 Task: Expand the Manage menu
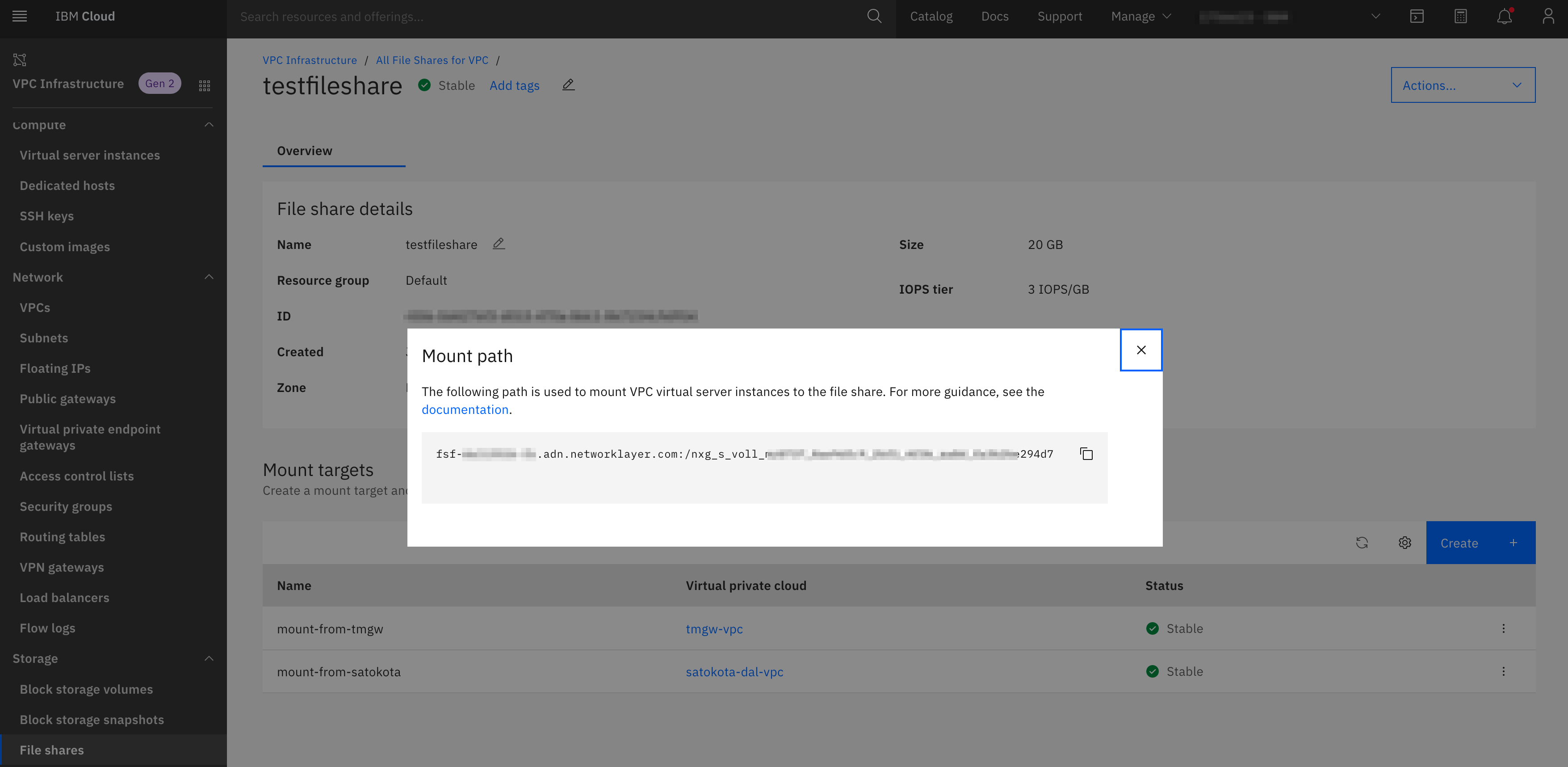(x=1140, y=17)
